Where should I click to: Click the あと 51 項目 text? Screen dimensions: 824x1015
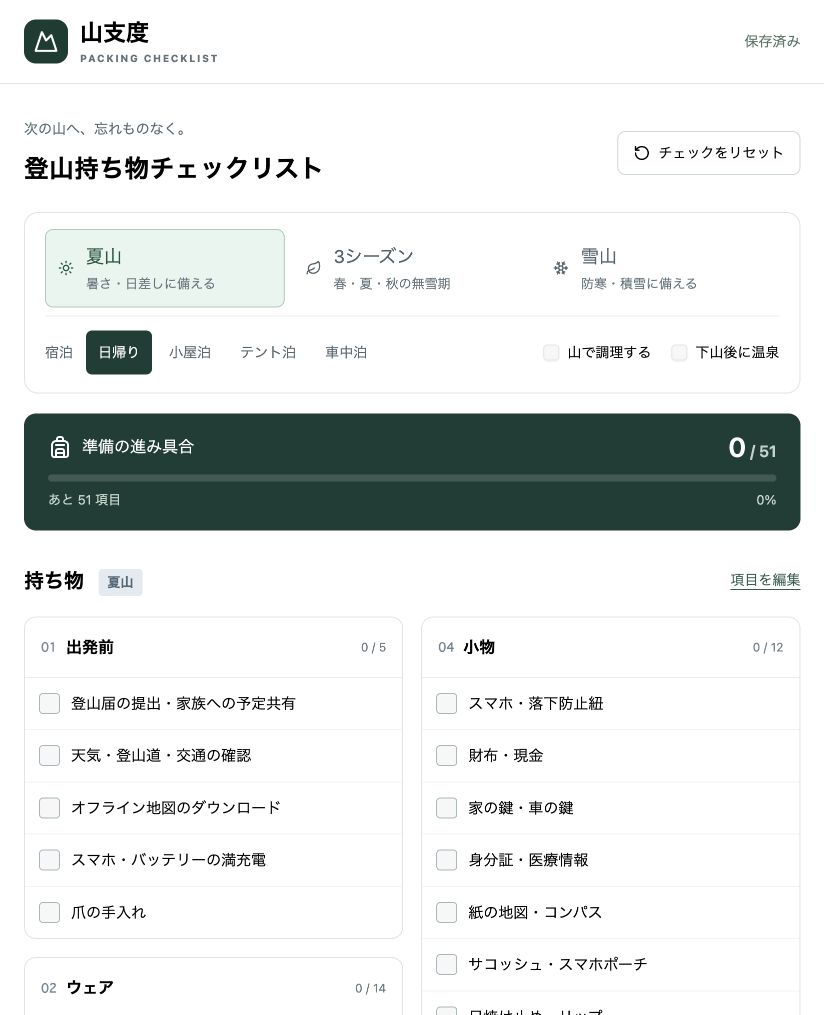coord(84,500)
